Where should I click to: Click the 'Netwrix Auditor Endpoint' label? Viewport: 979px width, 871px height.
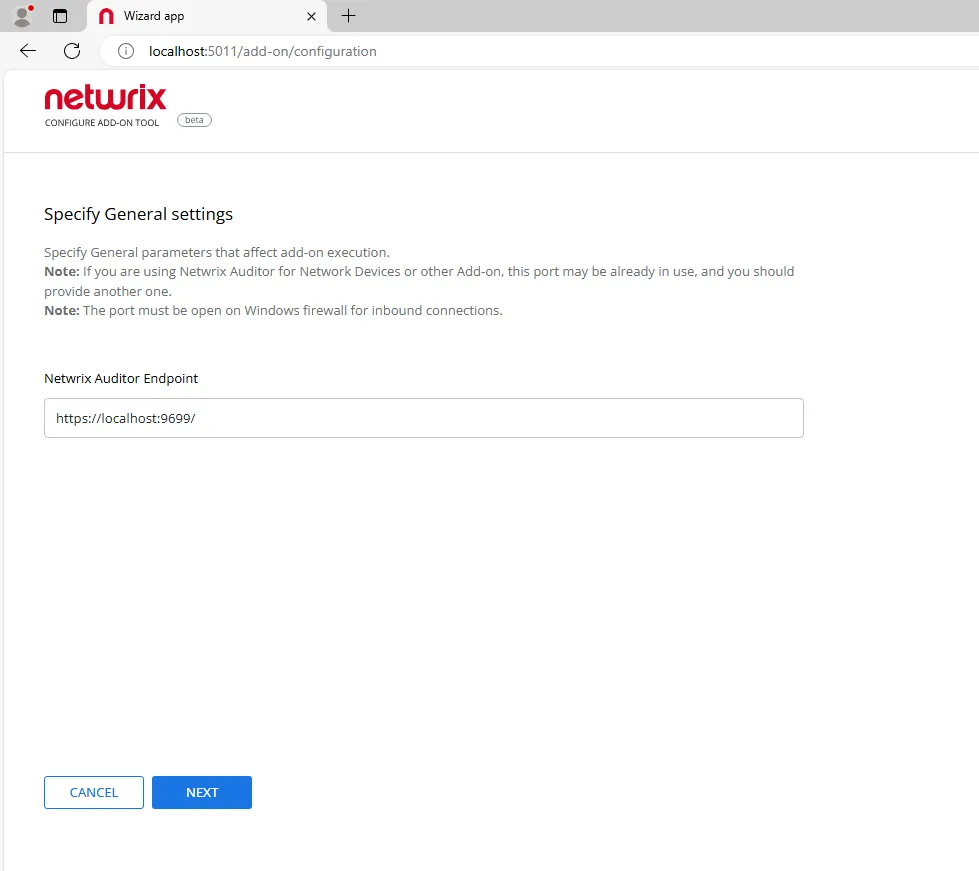click(x=121, y=378)
